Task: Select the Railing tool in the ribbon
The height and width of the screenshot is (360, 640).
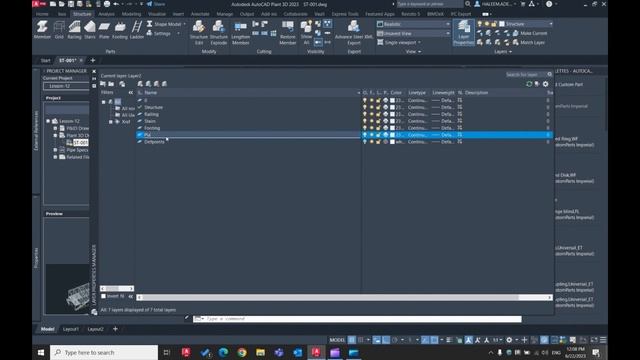Action: (x=74, y=30)
